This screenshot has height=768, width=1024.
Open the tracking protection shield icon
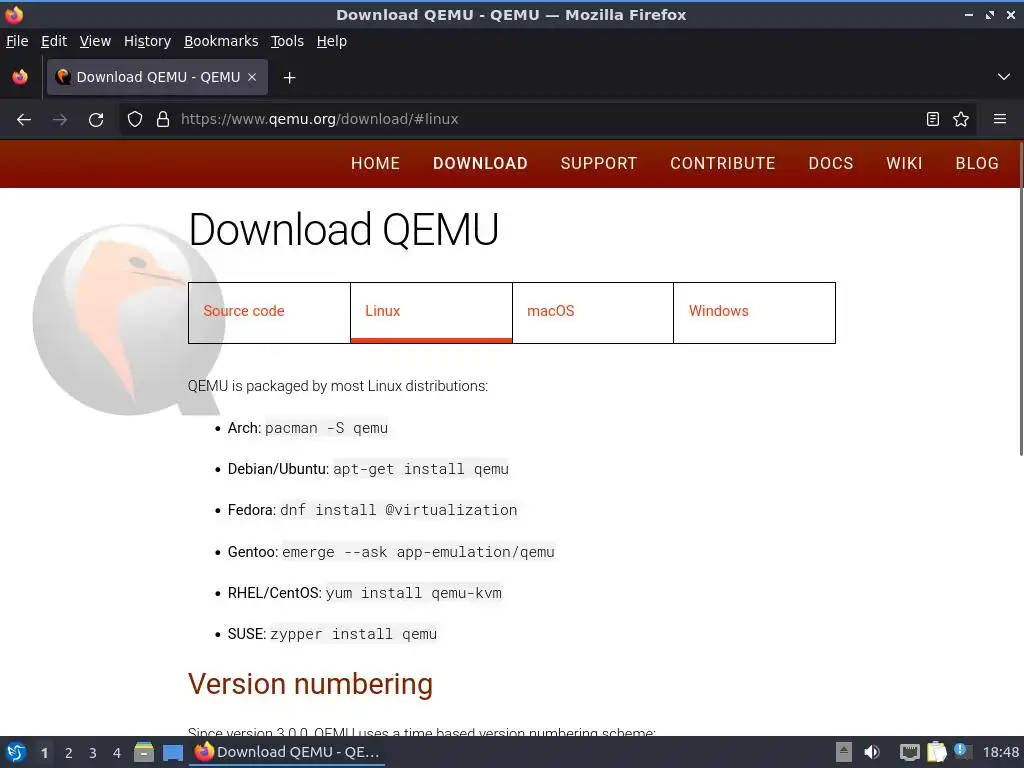135,120
